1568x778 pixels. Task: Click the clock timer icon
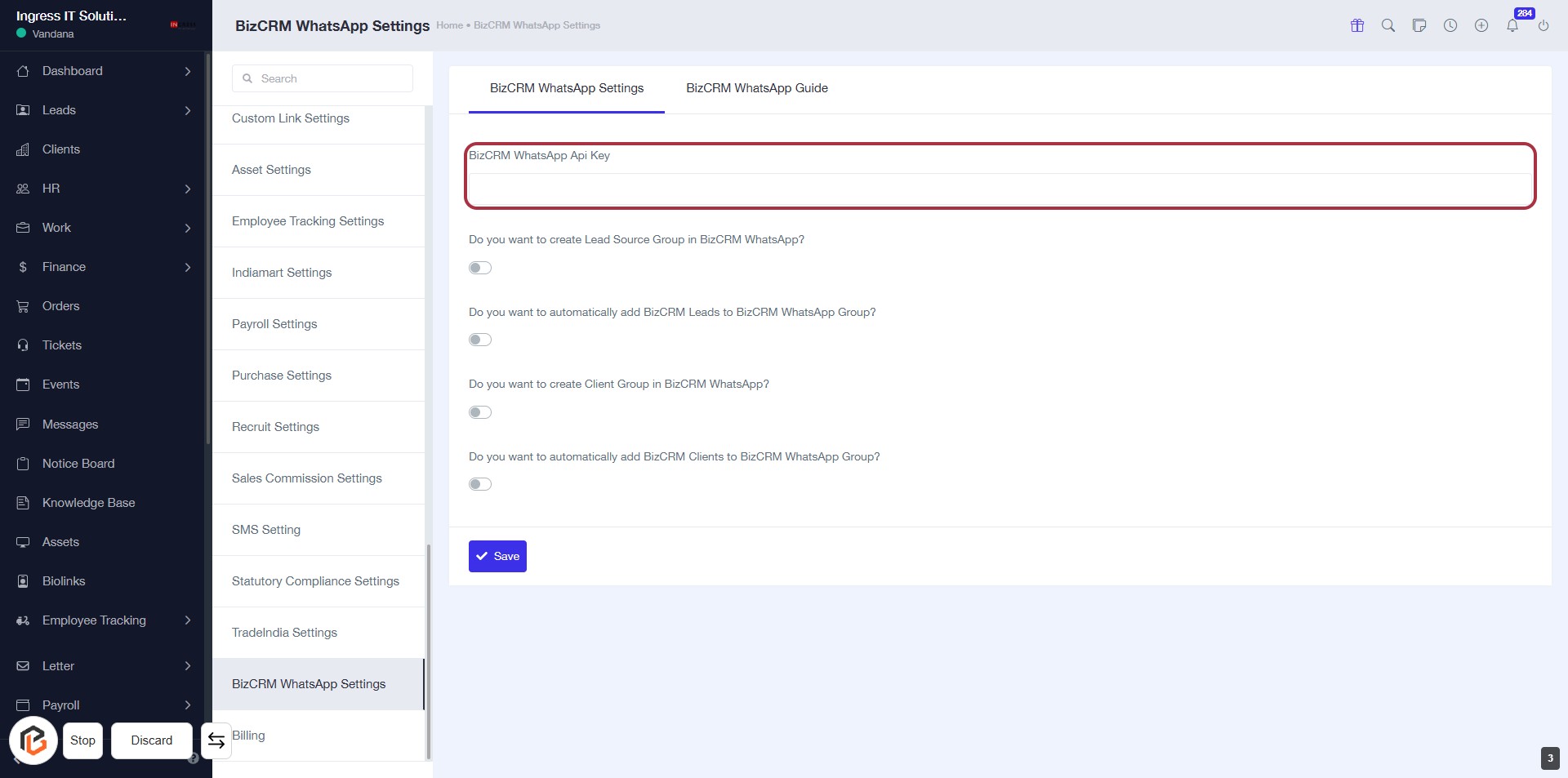point(1450,25)
